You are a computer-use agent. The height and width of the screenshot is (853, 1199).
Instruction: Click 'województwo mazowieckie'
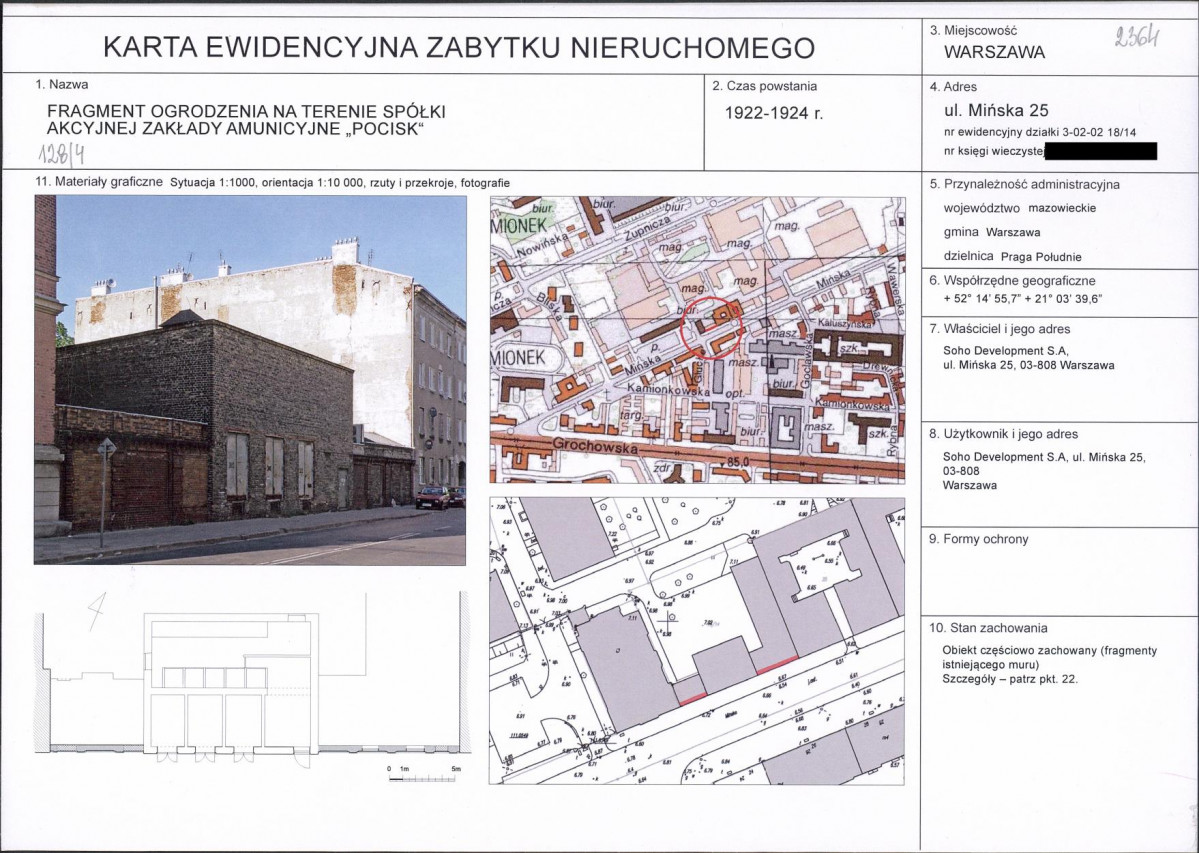[1020, 208]
